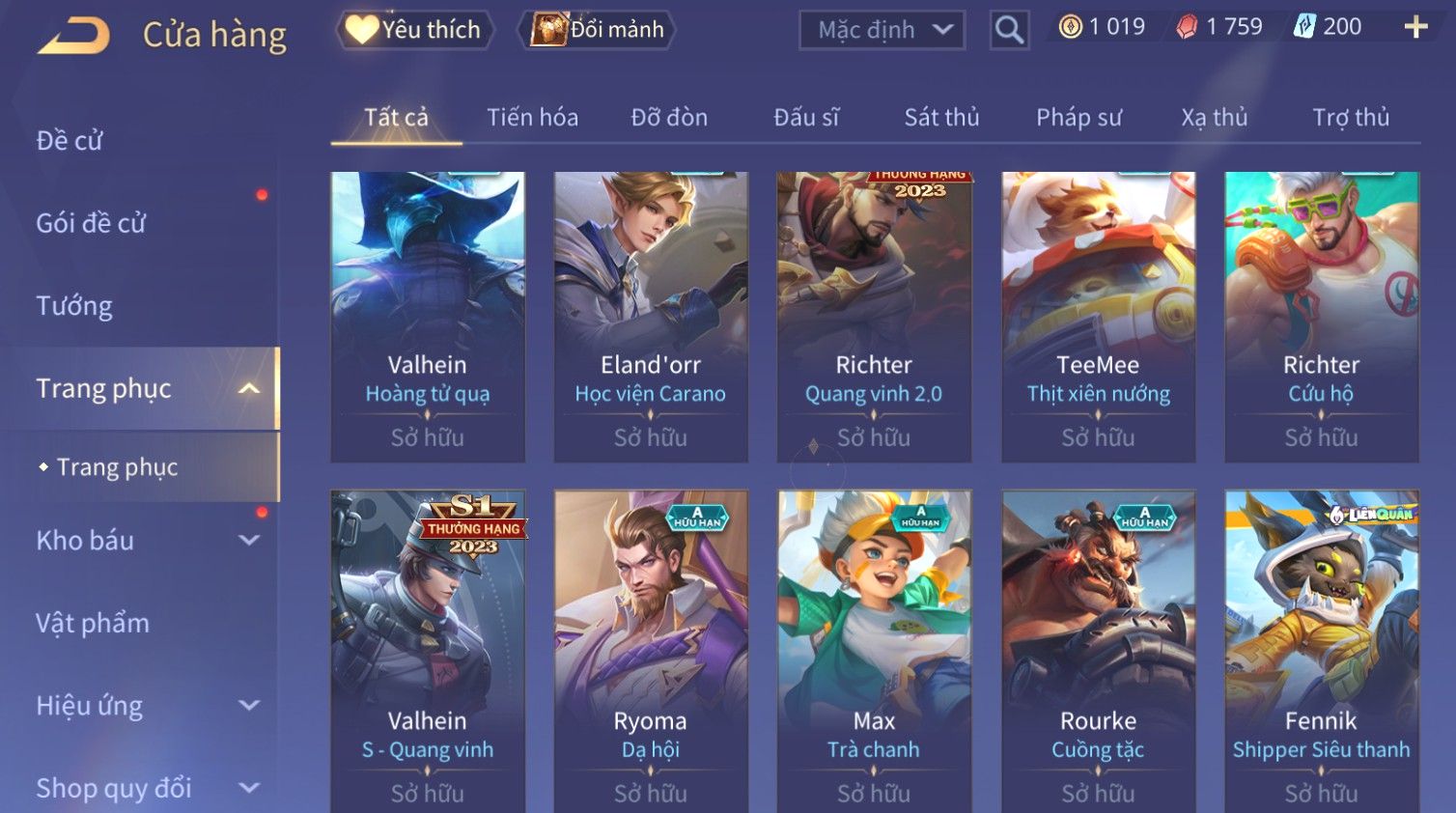Expand the Hiệu ứng sidebar section

coord(249,706)
